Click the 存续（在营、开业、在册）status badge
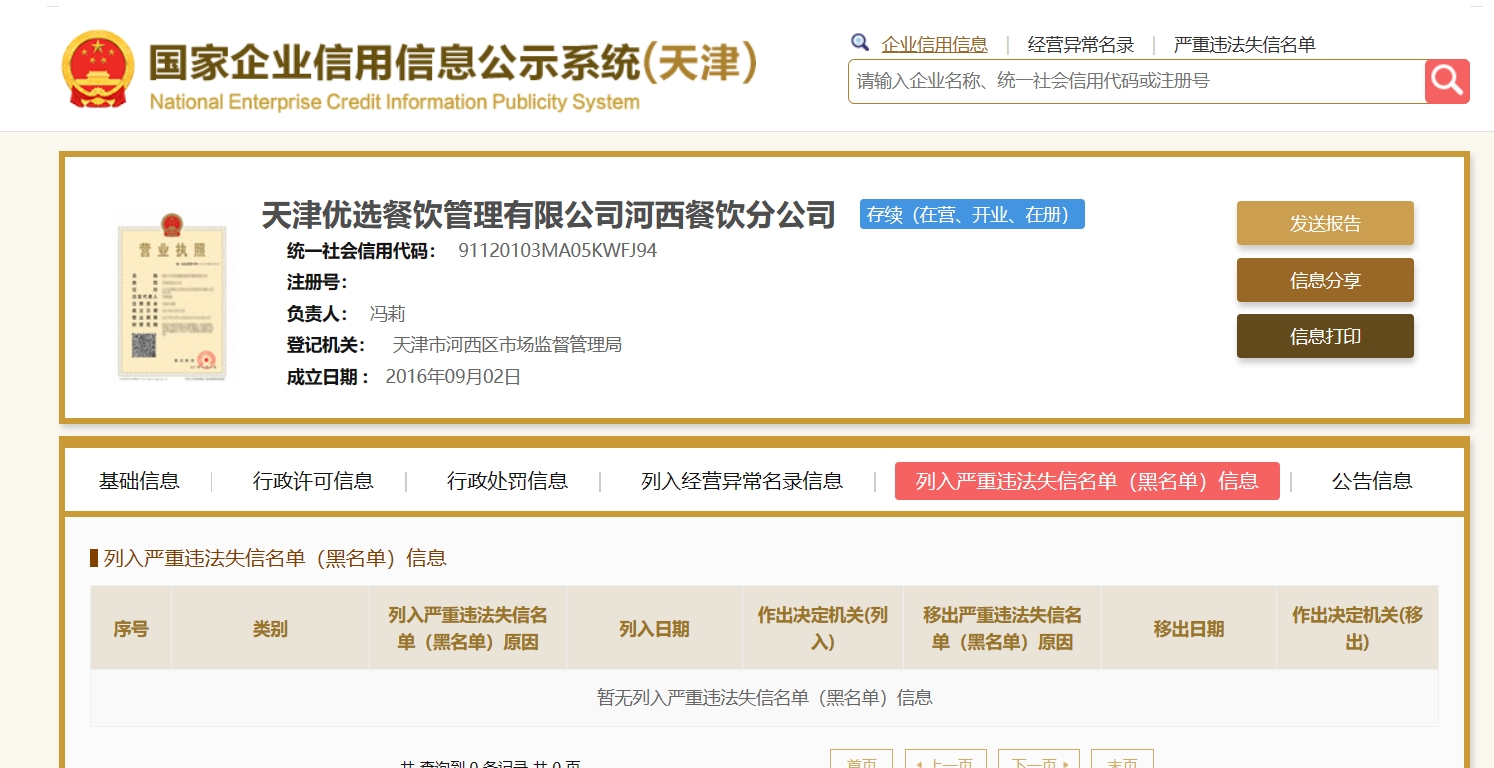This screenshot has width=1494, height=768. [x=972, y=214]
